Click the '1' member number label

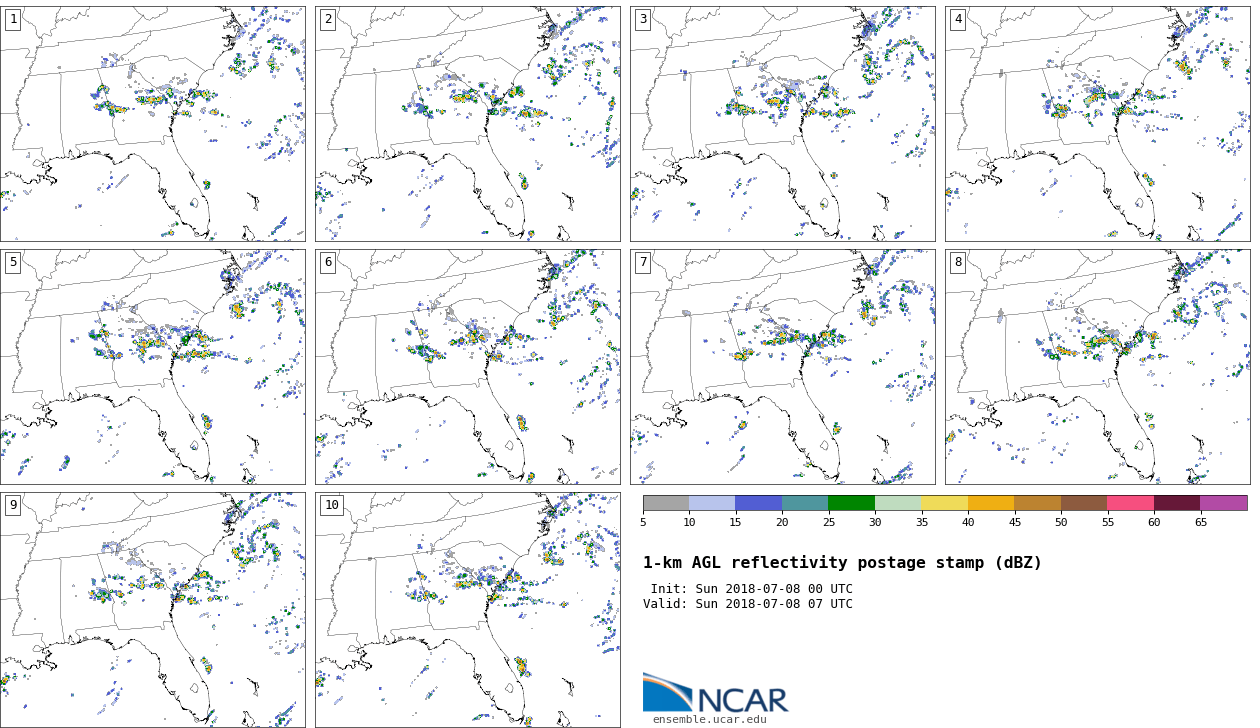(13, 20)
